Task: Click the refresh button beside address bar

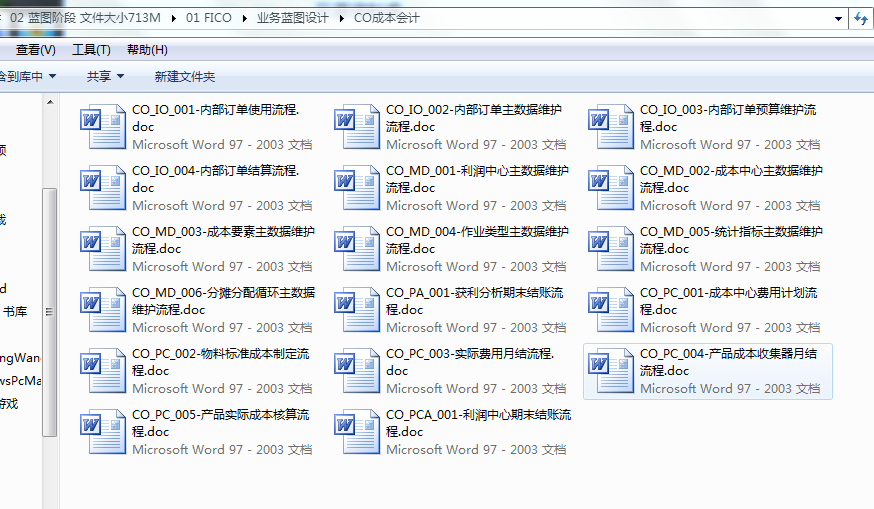Action: point(860,18)
